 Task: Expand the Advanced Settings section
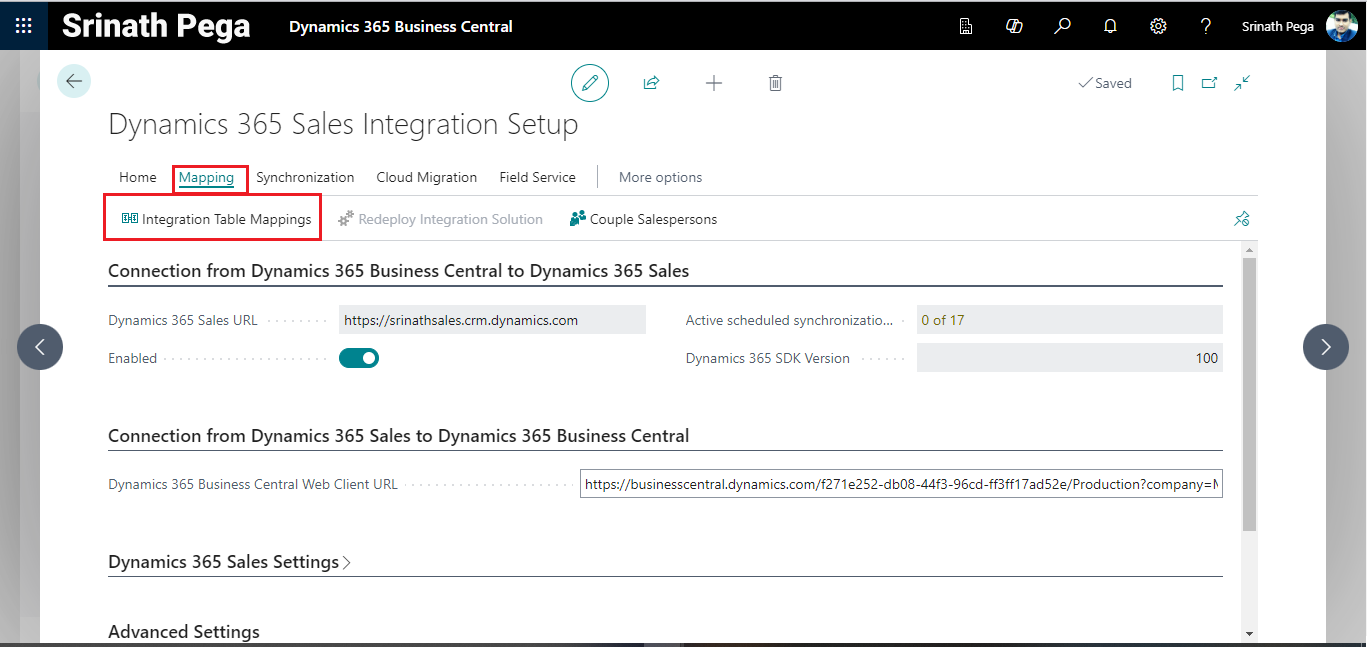(184, 632)
